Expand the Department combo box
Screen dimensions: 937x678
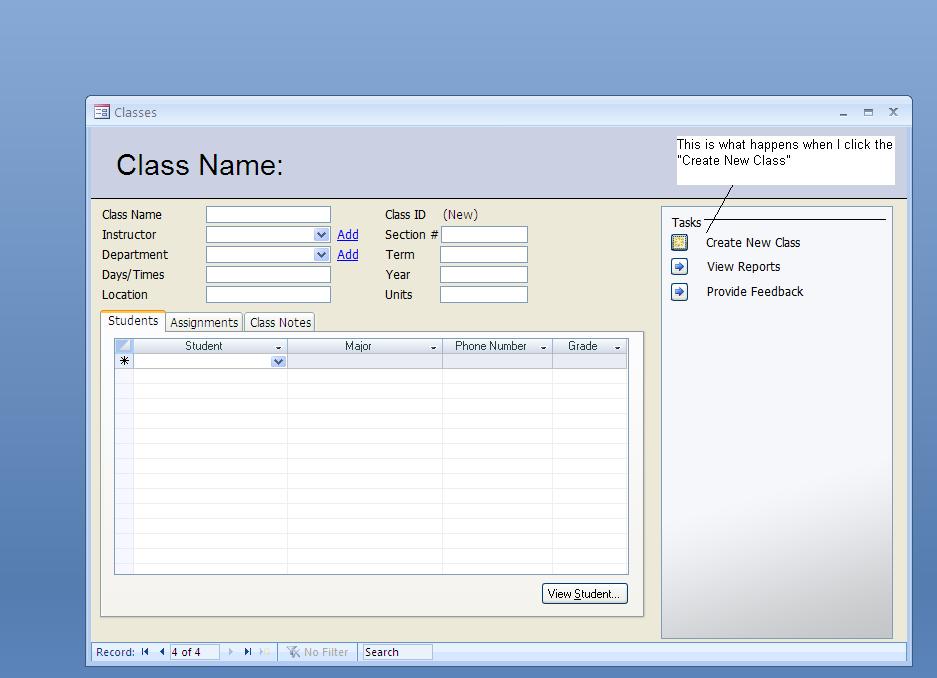(321, 255)
